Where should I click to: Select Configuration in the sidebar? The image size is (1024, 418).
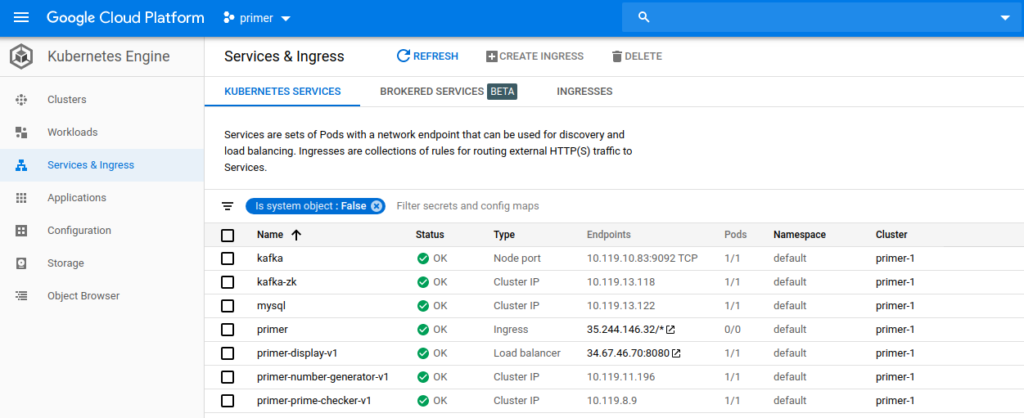(79, 230)
